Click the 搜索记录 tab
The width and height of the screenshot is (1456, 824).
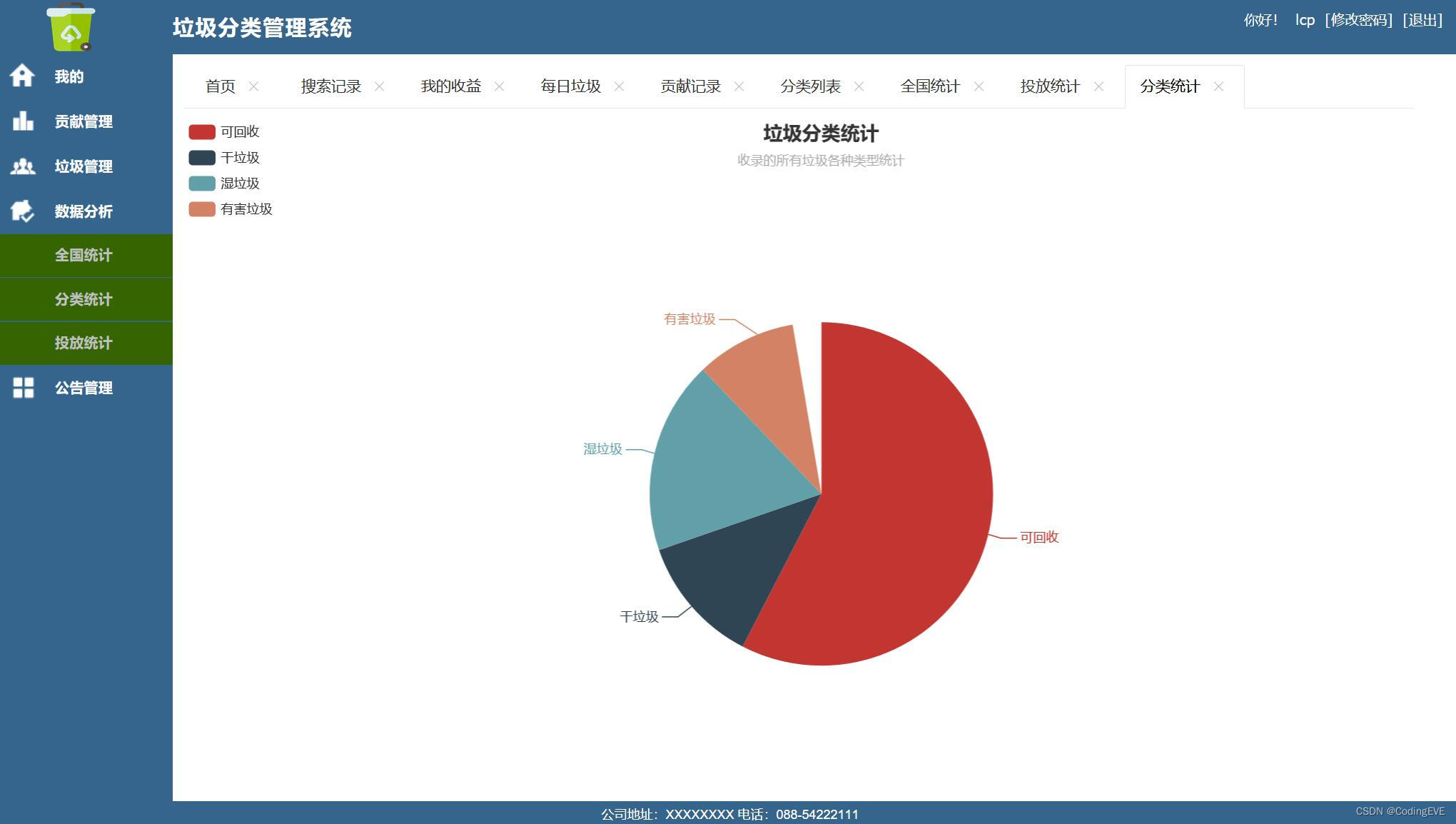tap(330, 86)
